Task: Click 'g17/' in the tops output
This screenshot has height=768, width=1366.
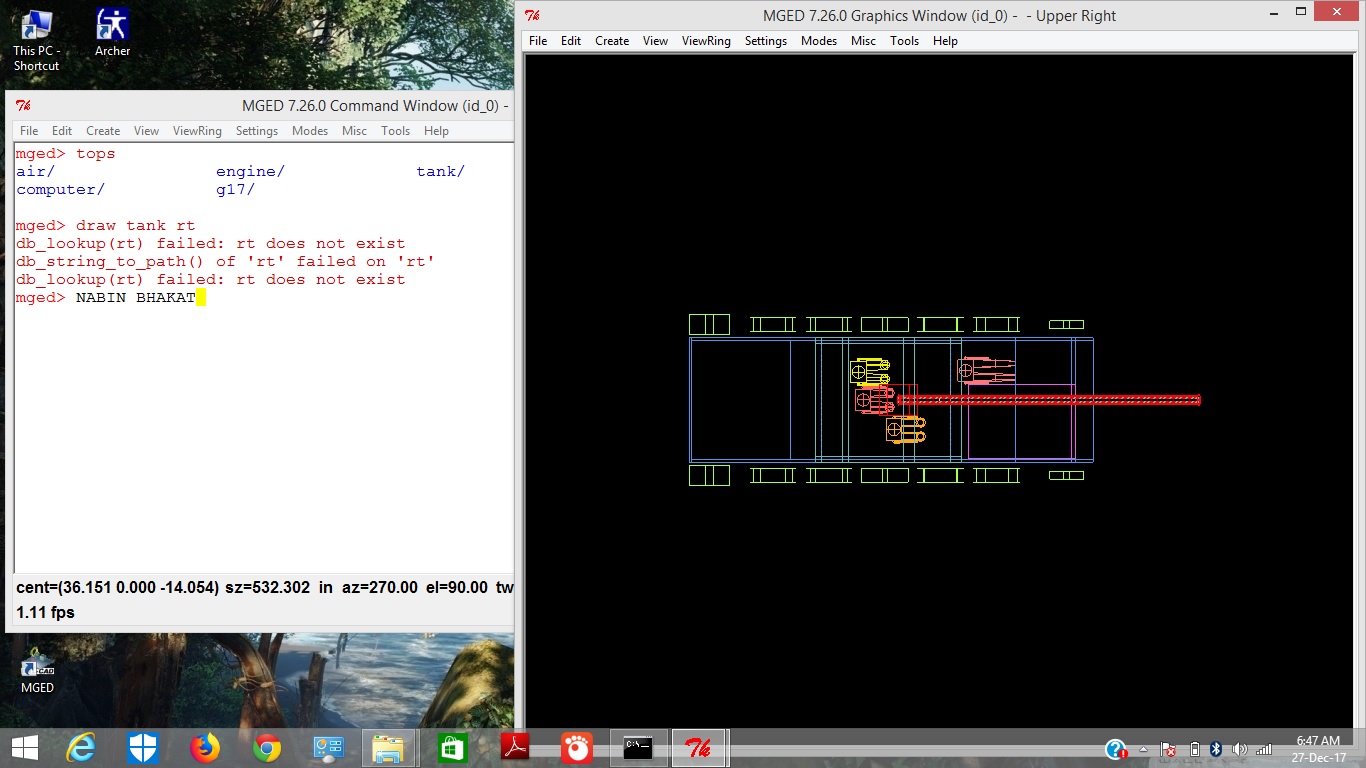Action: pos(236,190)
